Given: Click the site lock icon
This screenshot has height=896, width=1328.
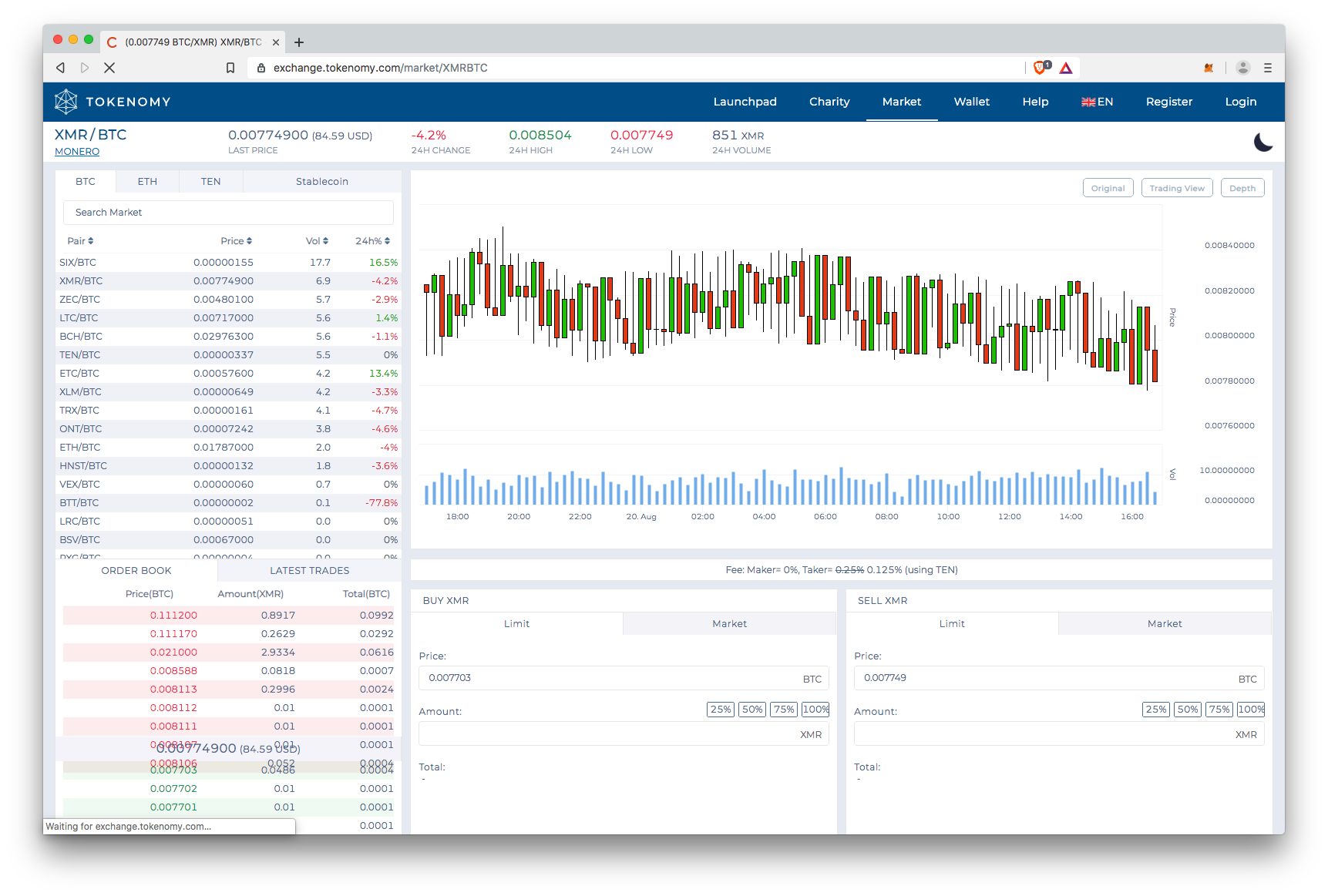Looking at the screenshot, I should (261, 68).
